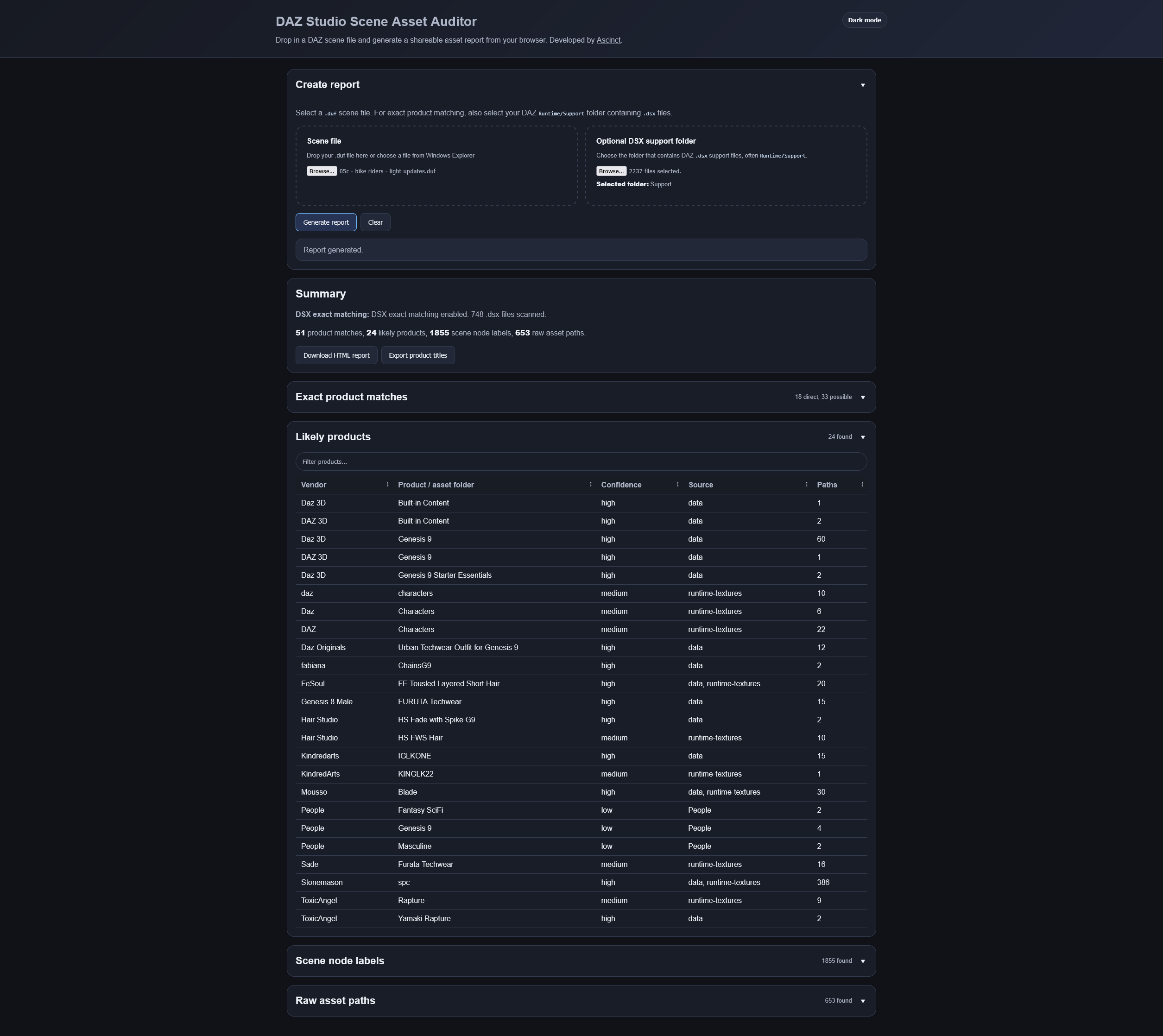Click the 22 paths value
The image size is (1163, 1036).
(821, 630)
